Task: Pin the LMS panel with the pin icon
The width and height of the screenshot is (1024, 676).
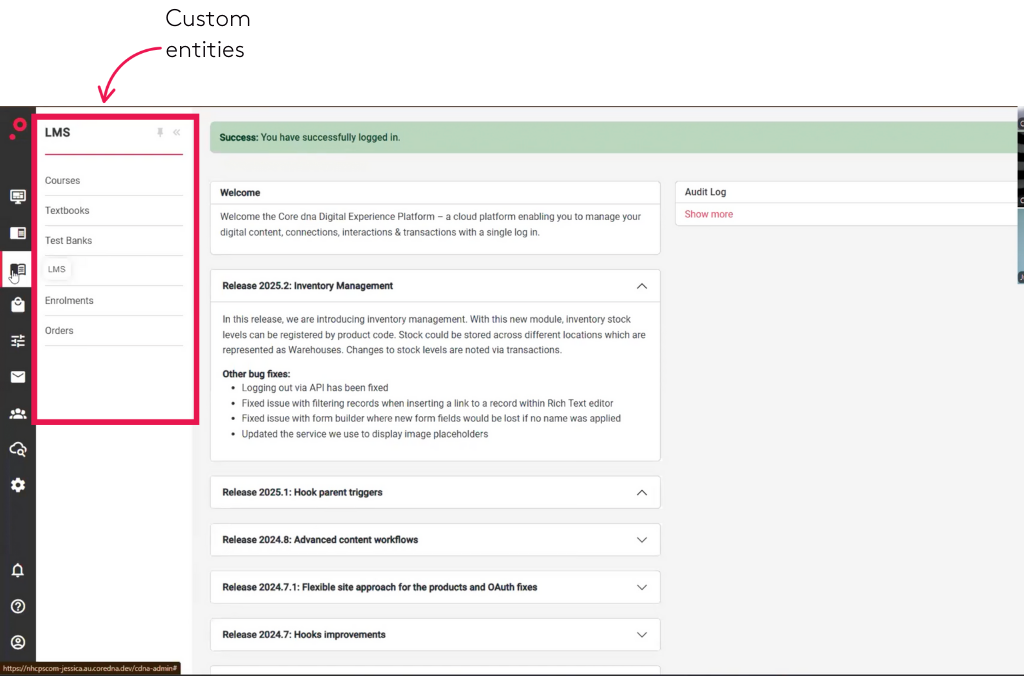Action: tap(159, 131)
